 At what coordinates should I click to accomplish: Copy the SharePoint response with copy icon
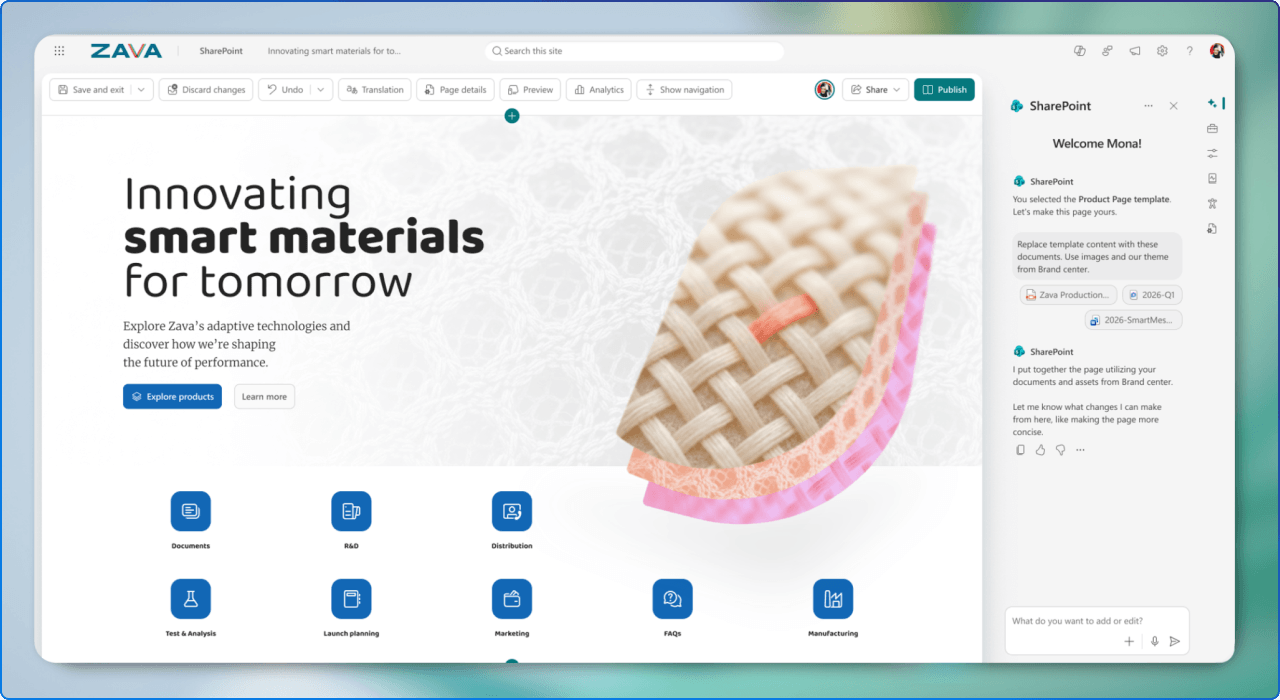(1020, 450)
